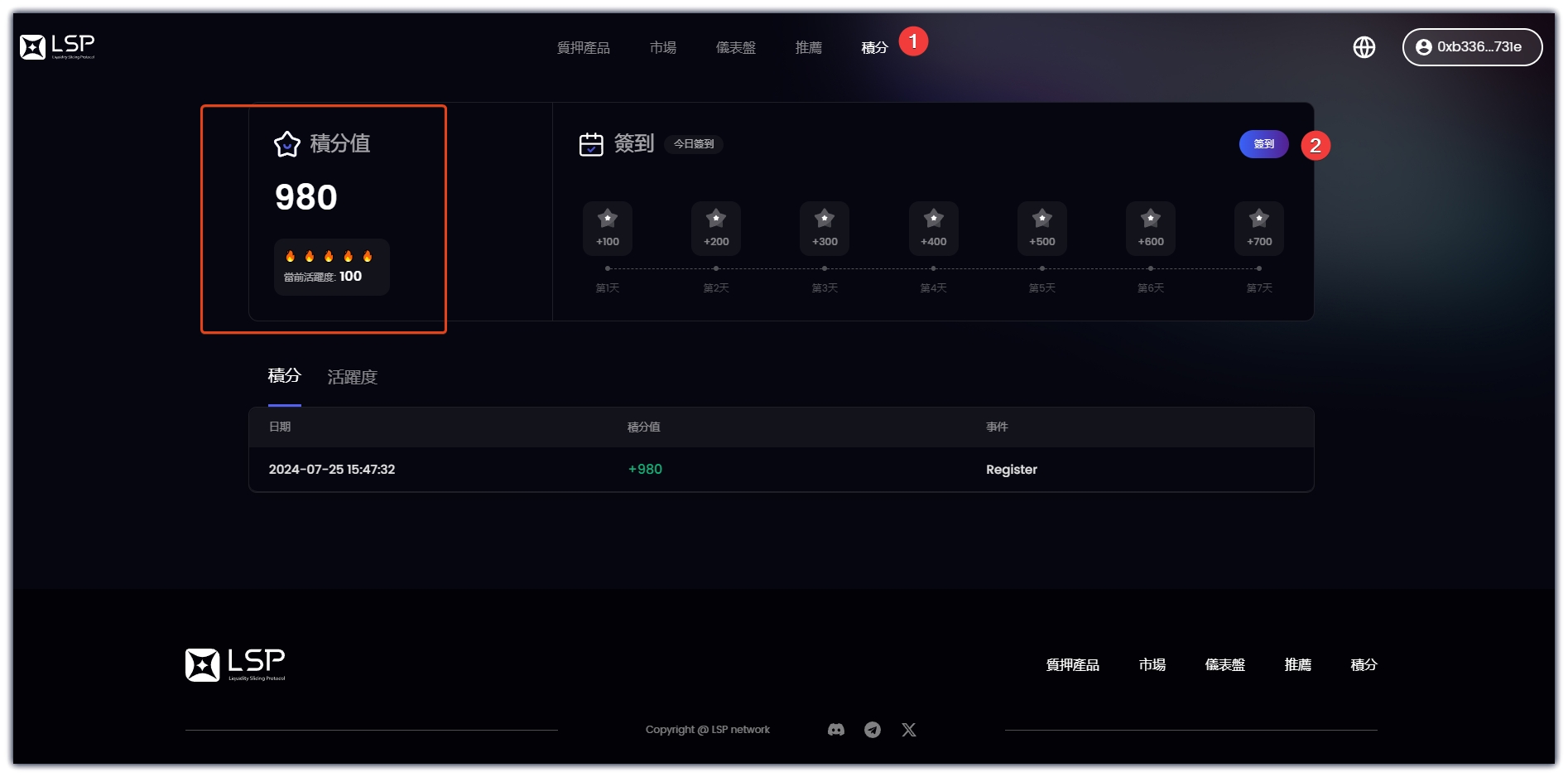Switch to the 活躍度 tab

[352, 378]
